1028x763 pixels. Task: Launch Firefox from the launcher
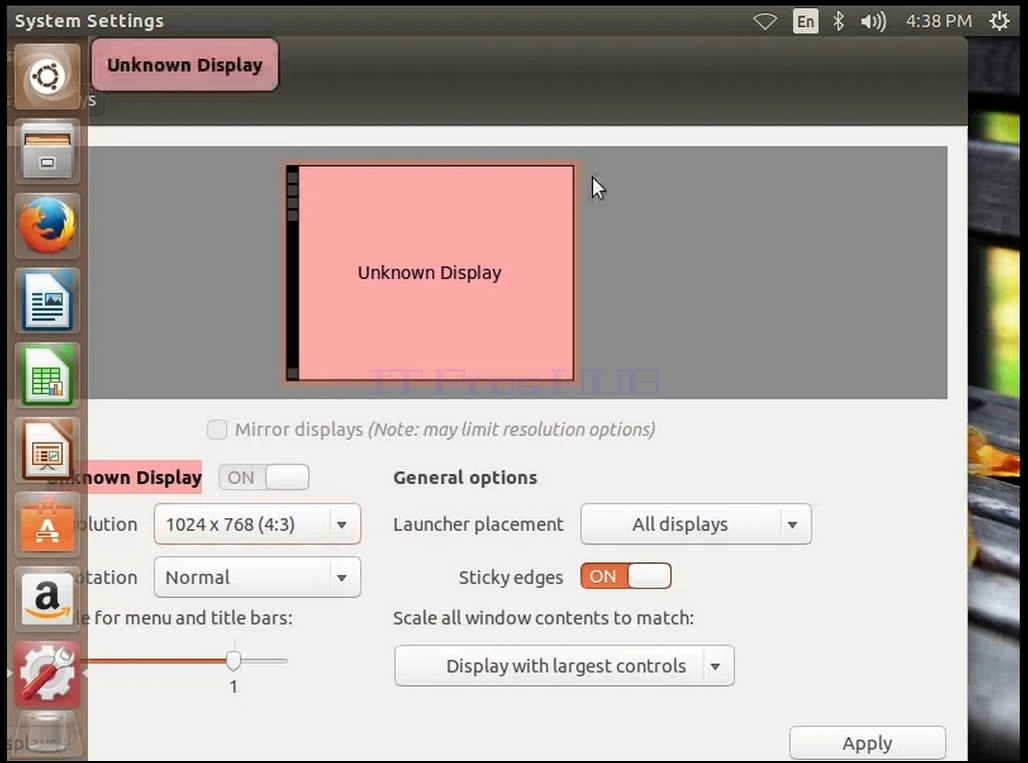point(47,226)
